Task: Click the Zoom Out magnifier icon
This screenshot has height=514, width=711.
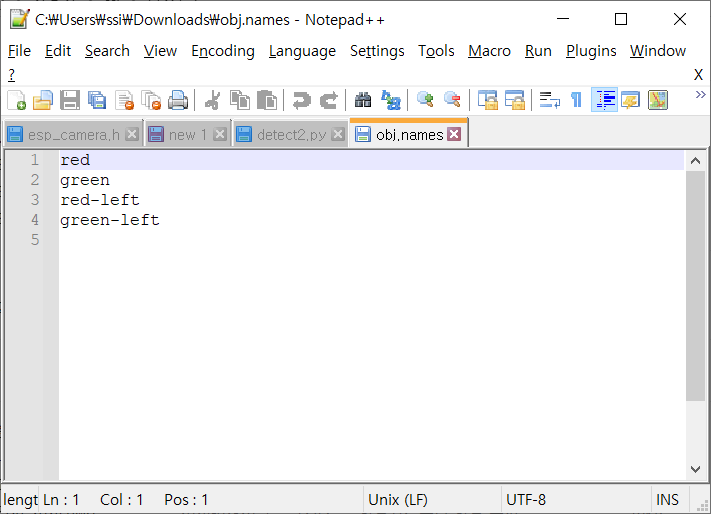Action: click(x=452, y=100)
